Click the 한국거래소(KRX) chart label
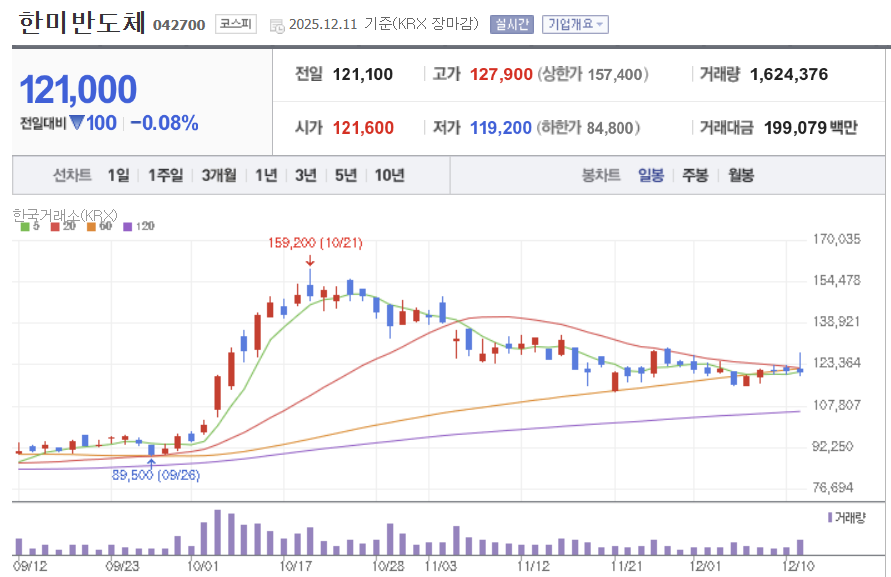 pyautogui.click(x=65, y=215)
